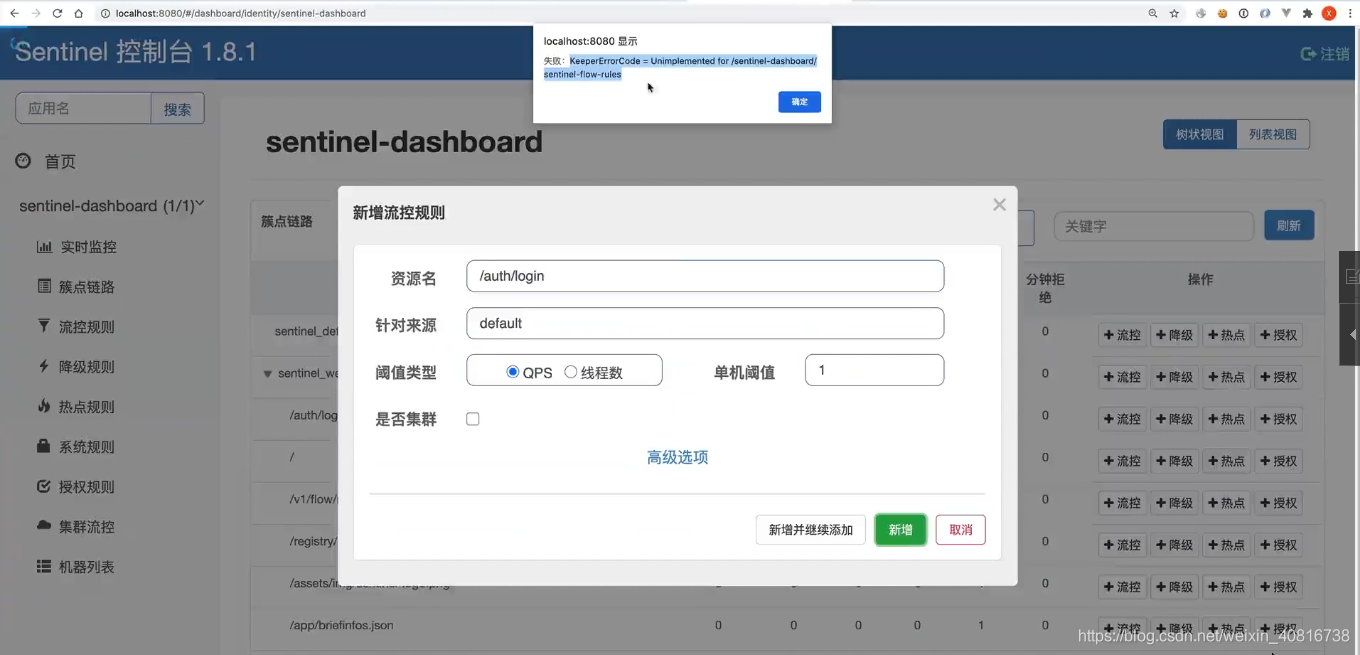The width and height of the screenshot is (1360, 655).
Task: Confirm the alert with 确定 button
Action: click(x=799, y=102)
